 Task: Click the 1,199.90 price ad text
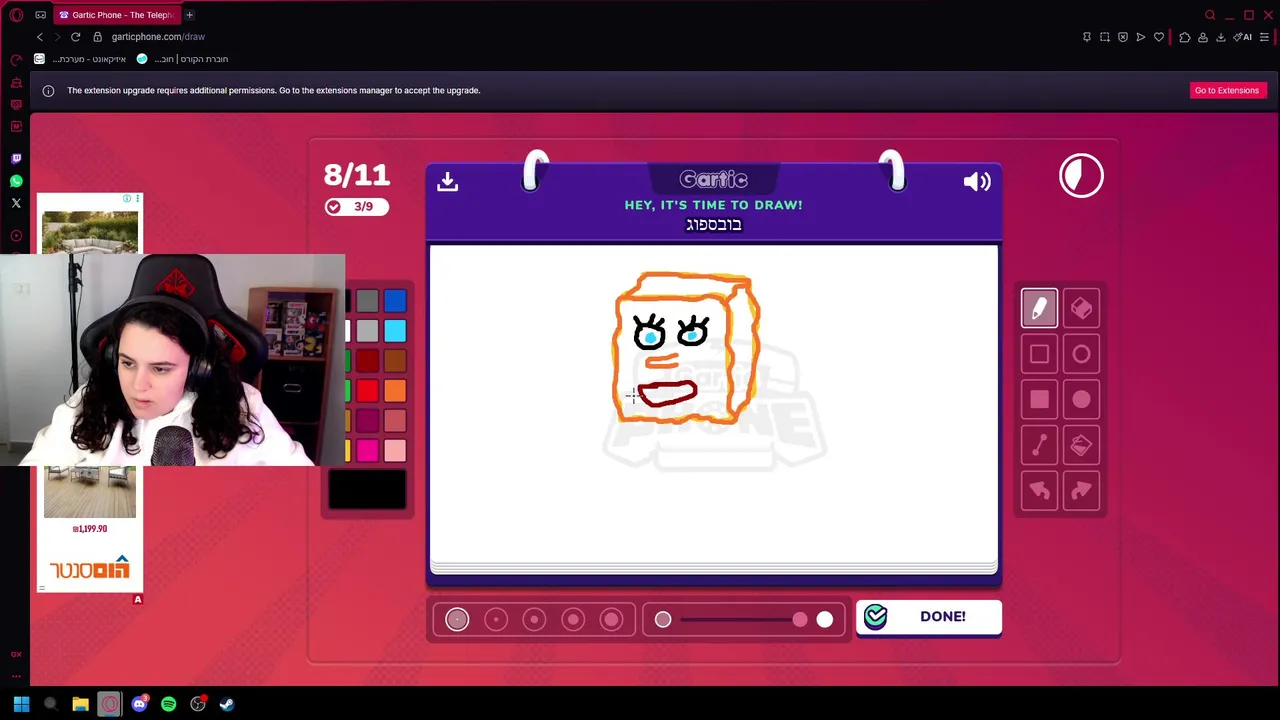(x=90, y=529)
